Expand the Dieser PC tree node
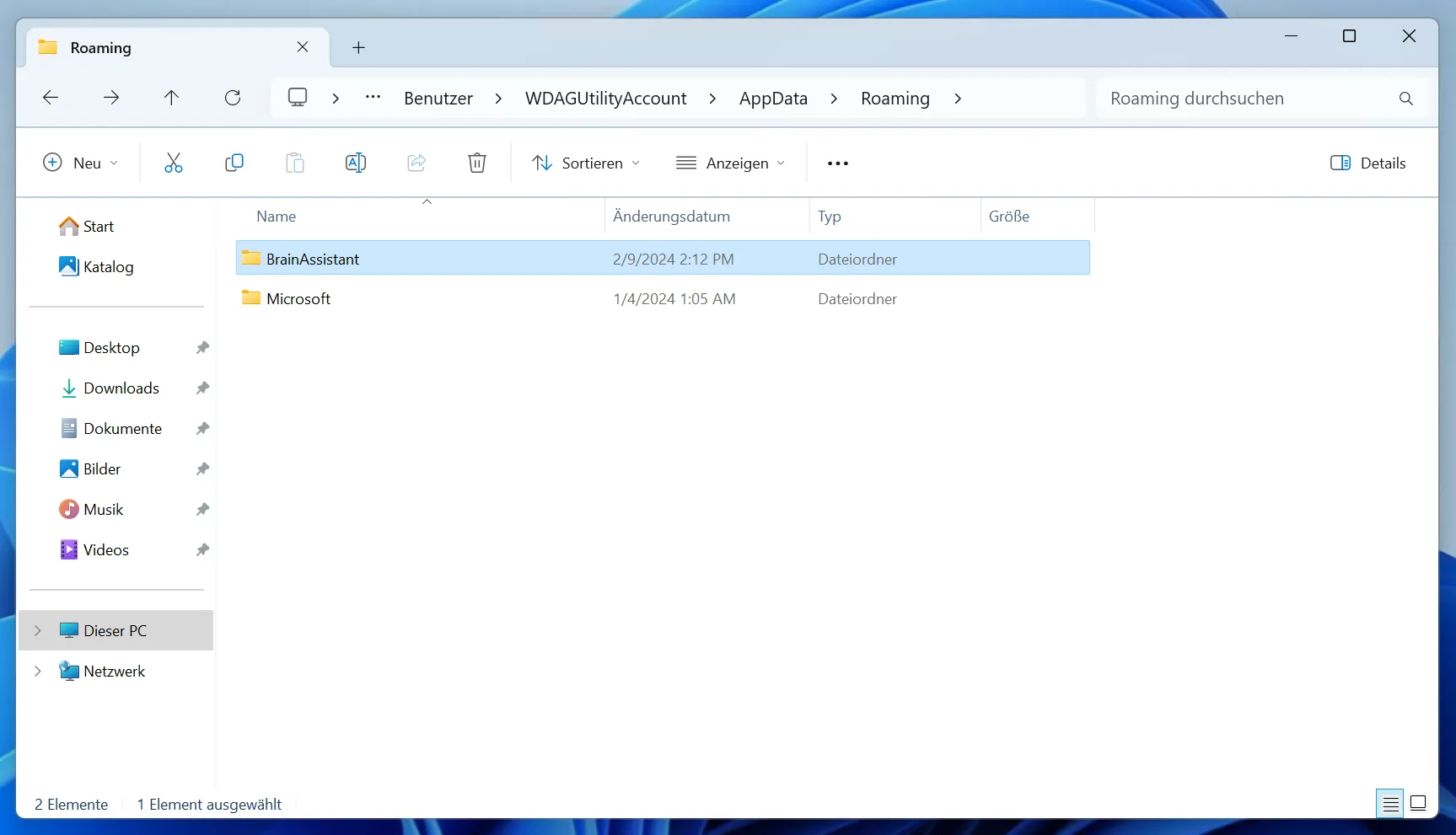 [x=37, y=630]
